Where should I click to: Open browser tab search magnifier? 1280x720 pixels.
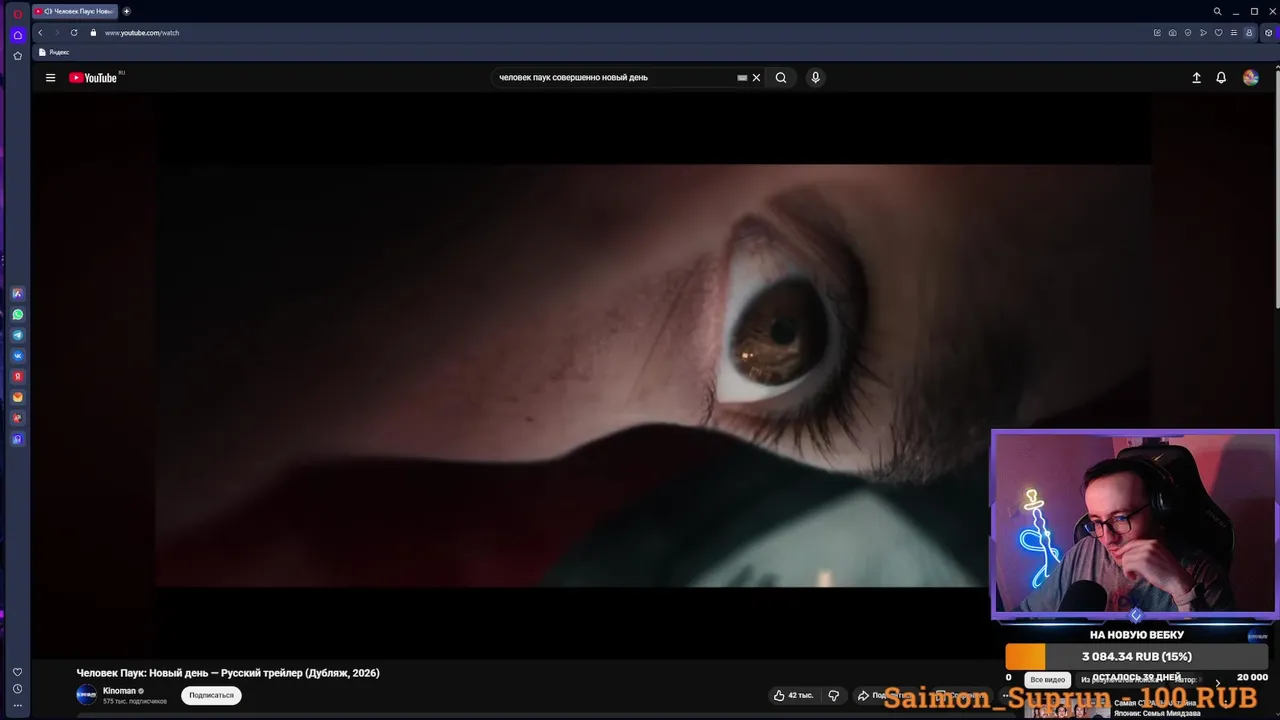coord(1217,11)
